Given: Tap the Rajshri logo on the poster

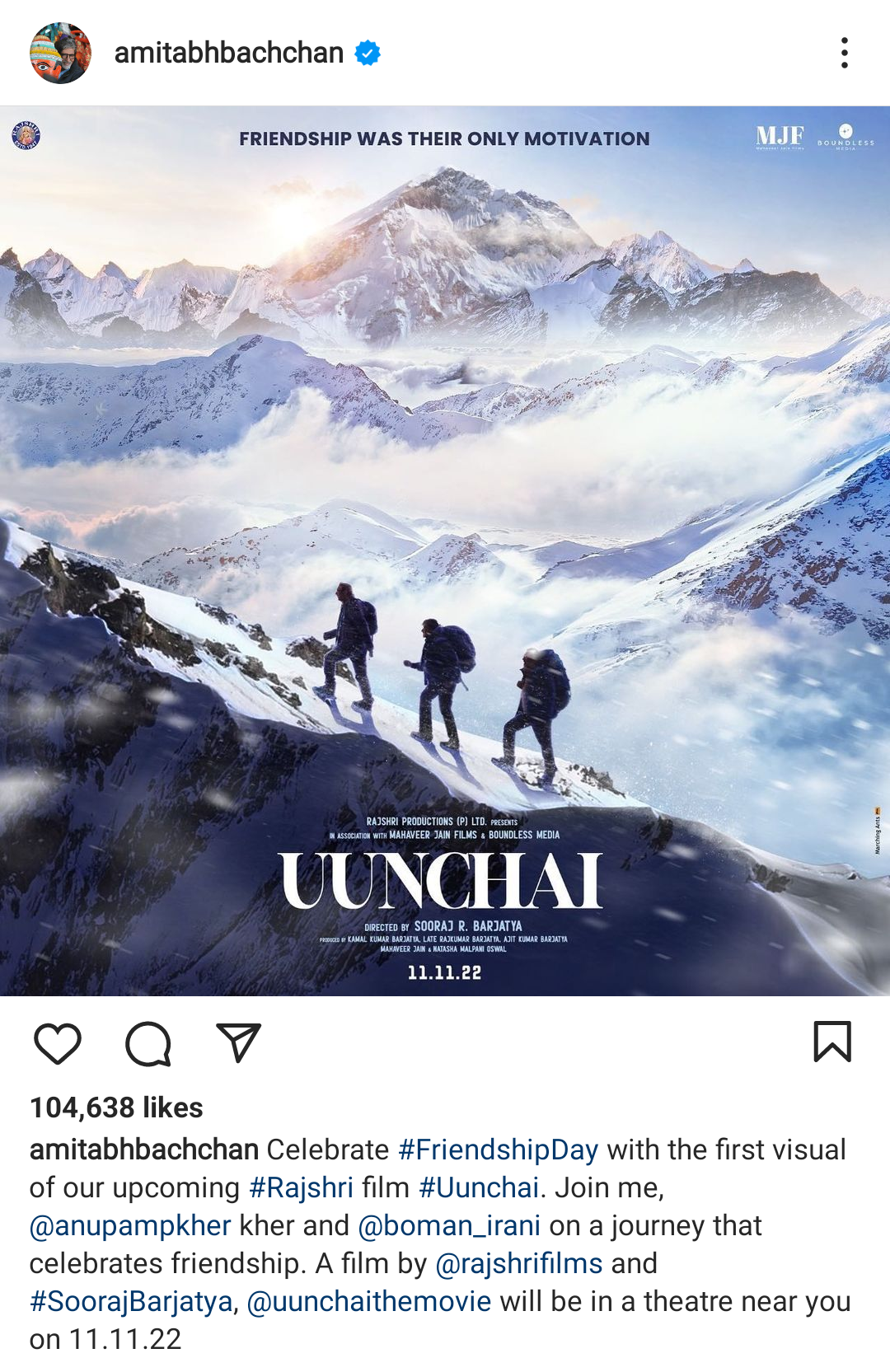Looking at the screenshot, I should pyautogui.click(x=26, y=135).
